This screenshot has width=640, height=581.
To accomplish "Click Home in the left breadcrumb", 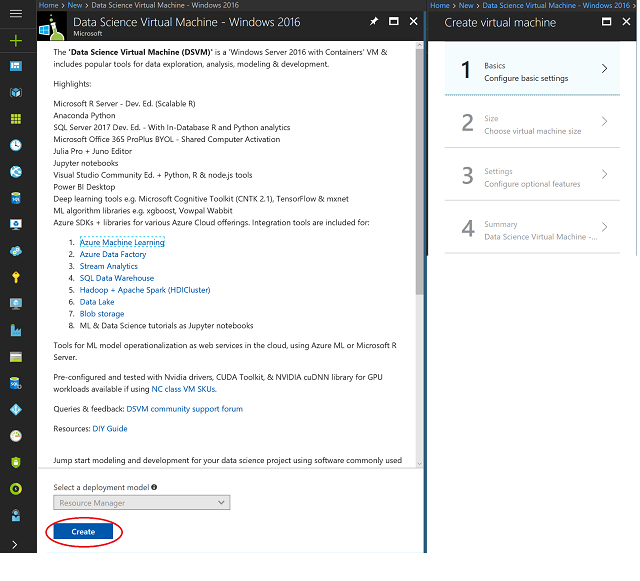I will coord(48,5).
